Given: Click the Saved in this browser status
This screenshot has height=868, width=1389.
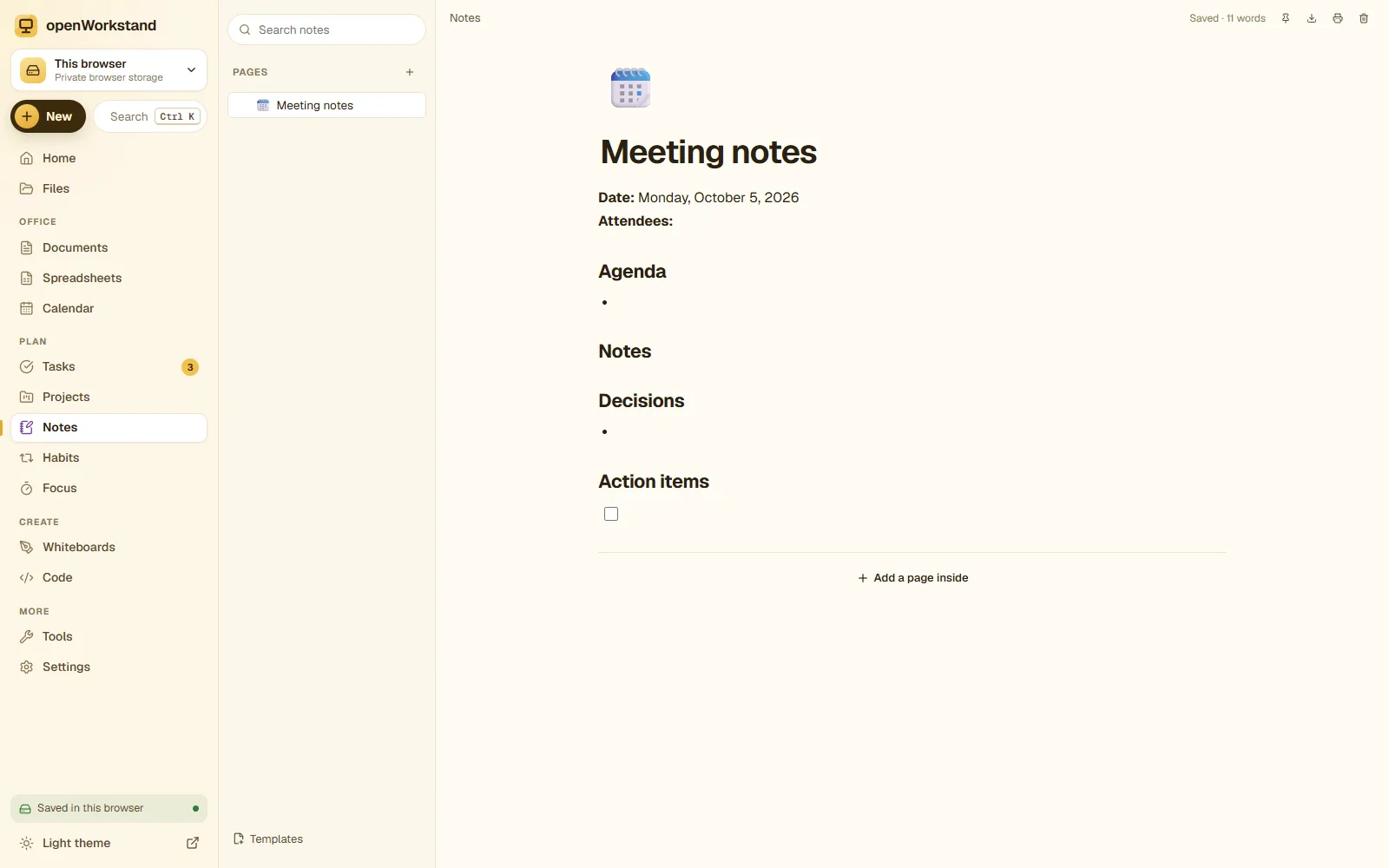Looking at the screenshot, I should [109, 808].
